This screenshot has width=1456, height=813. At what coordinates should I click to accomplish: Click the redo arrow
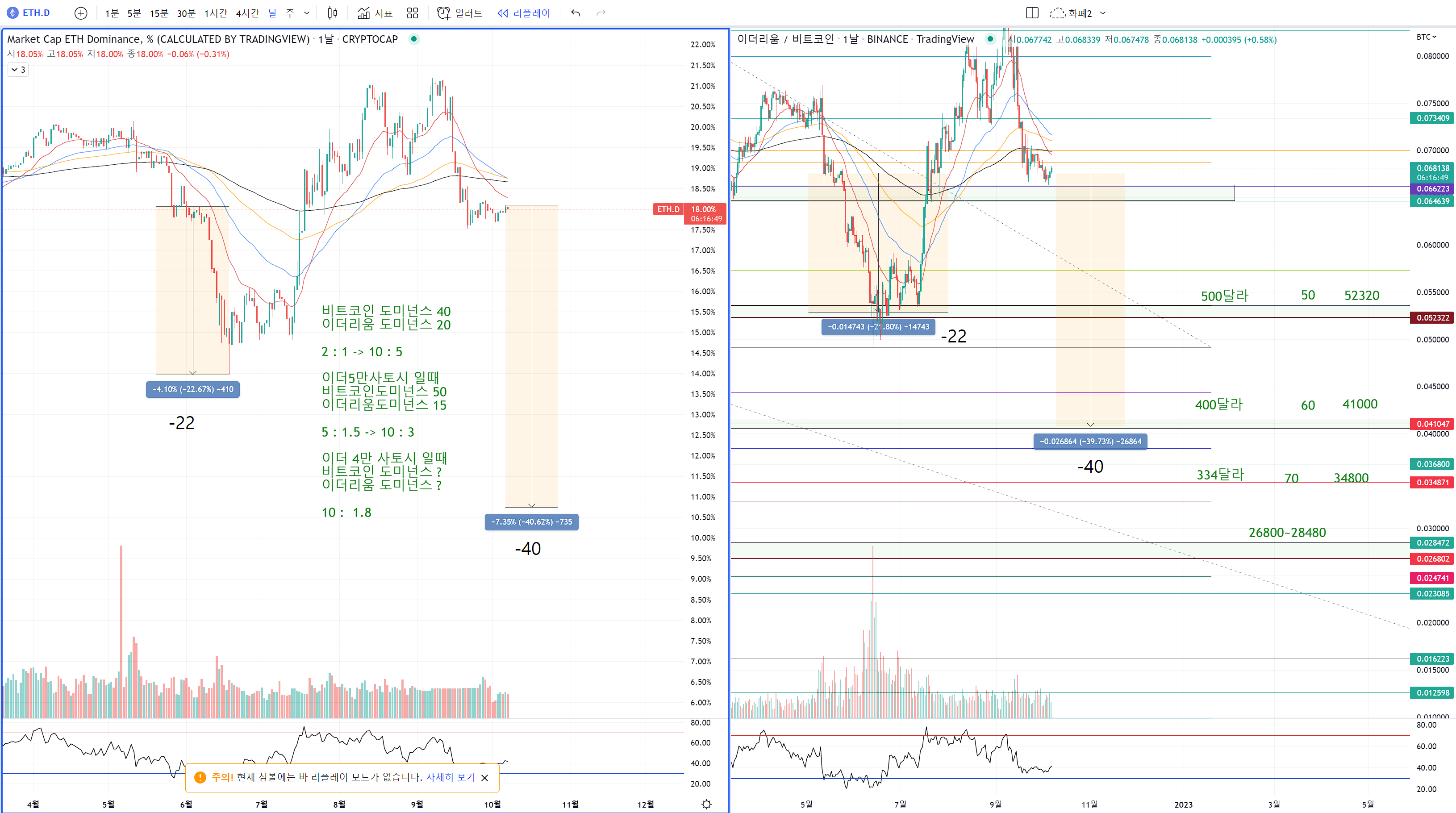click(x=601, y=13)
